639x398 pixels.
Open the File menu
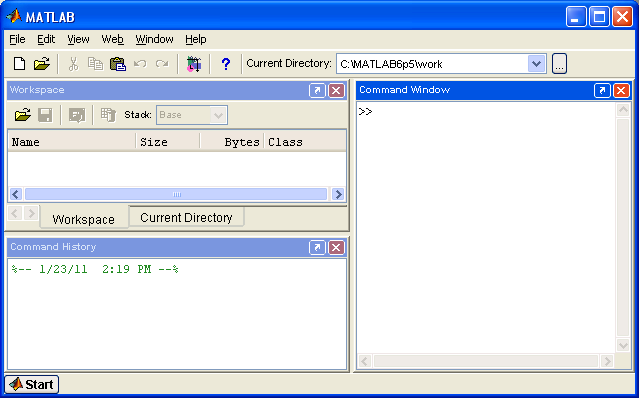pyautogui.click(x=17, y=40)
